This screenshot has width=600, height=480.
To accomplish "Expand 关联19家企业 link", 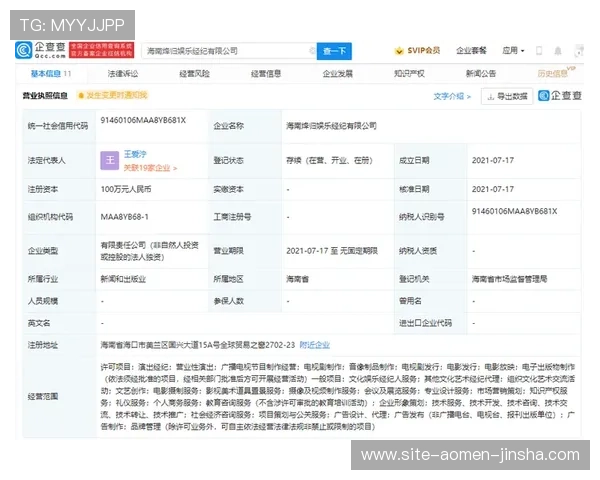I will click(x=150, y=168).
